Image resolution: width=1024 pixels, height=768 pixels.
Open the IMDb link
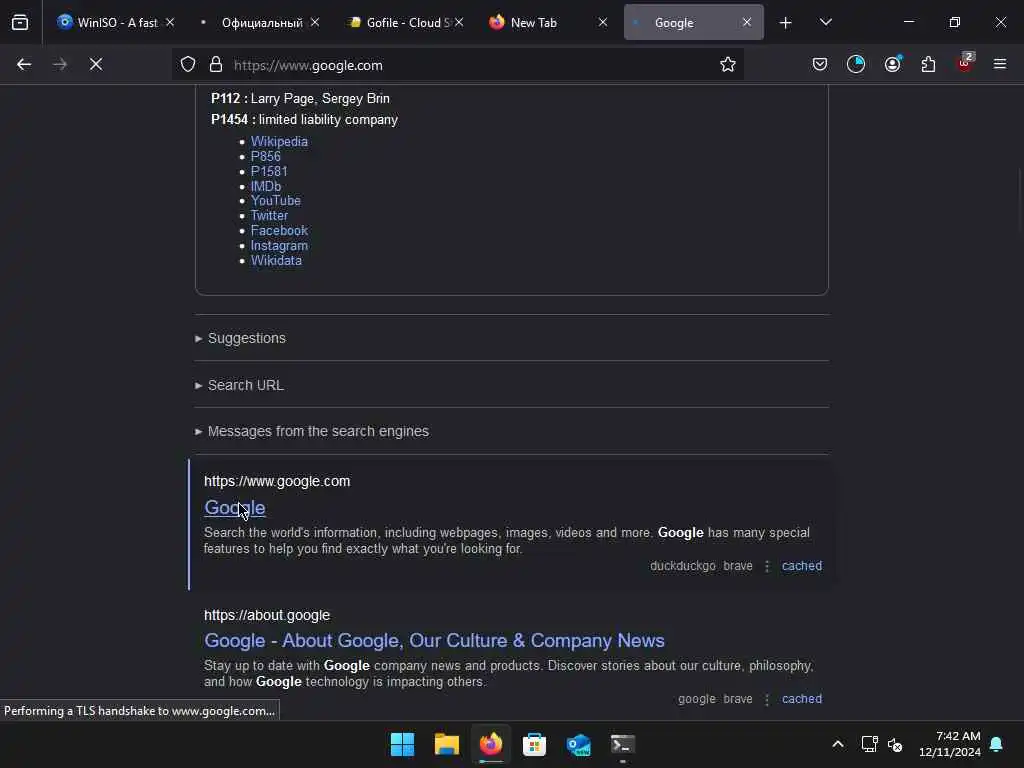pyautogui.click(x=266, y=187)
